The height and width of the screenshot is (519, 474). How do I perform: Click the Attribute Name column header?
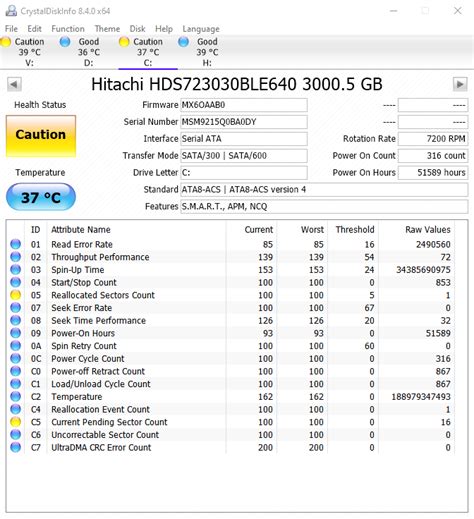pos(81,230)
